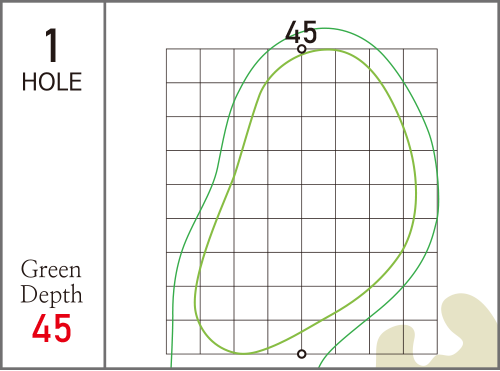Click the top-left grid cell

[x=183, y=66]
